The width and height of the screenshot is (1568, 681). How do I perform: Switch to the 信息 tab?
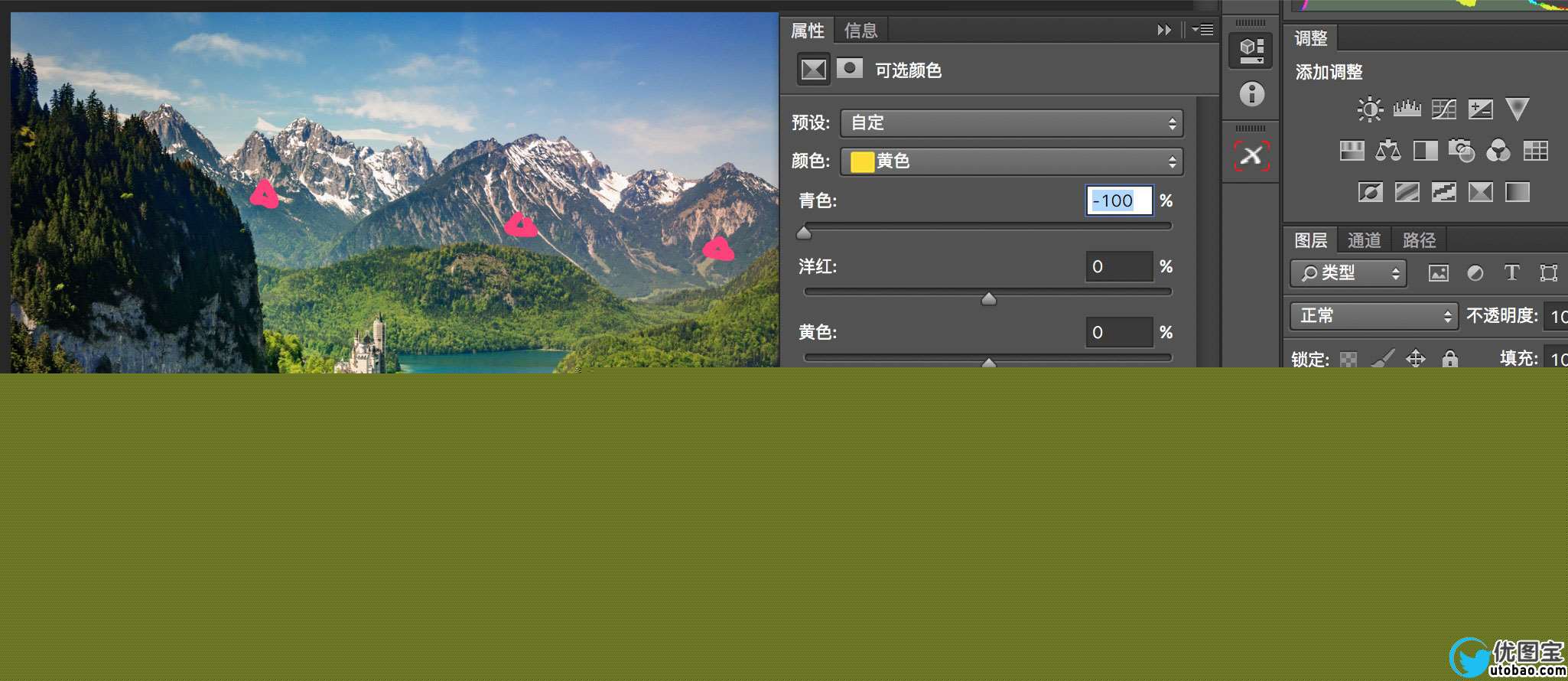[x=860, y=31]
